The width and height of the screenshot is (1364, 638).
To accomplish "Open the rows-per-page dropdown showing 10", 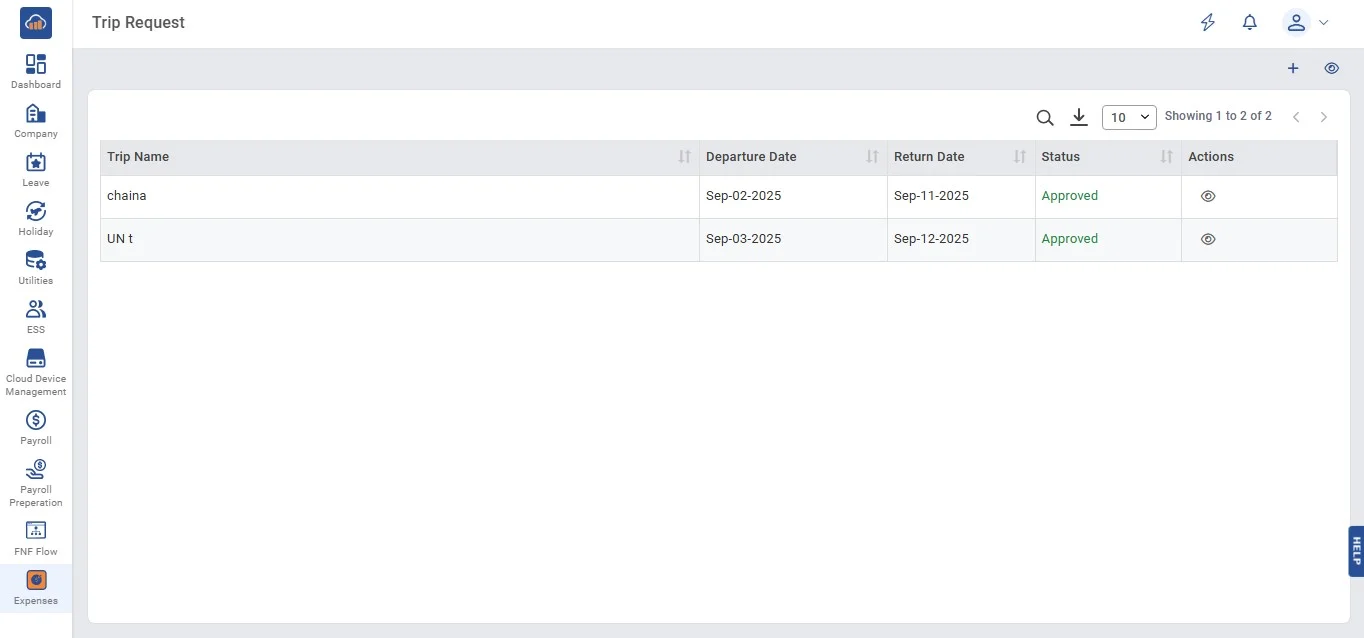I will [1129, 117].
